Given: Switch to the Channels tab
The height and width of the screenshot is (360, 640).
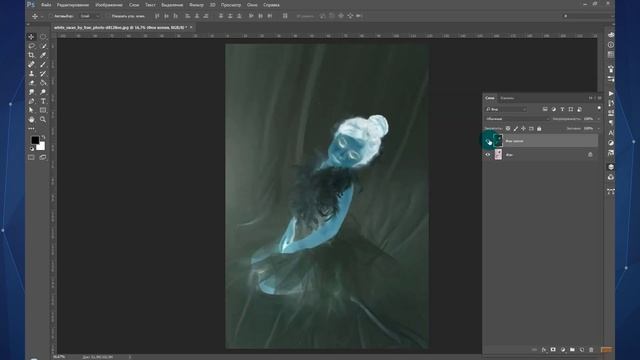Looking at the screenshot, I should [507, 98].
